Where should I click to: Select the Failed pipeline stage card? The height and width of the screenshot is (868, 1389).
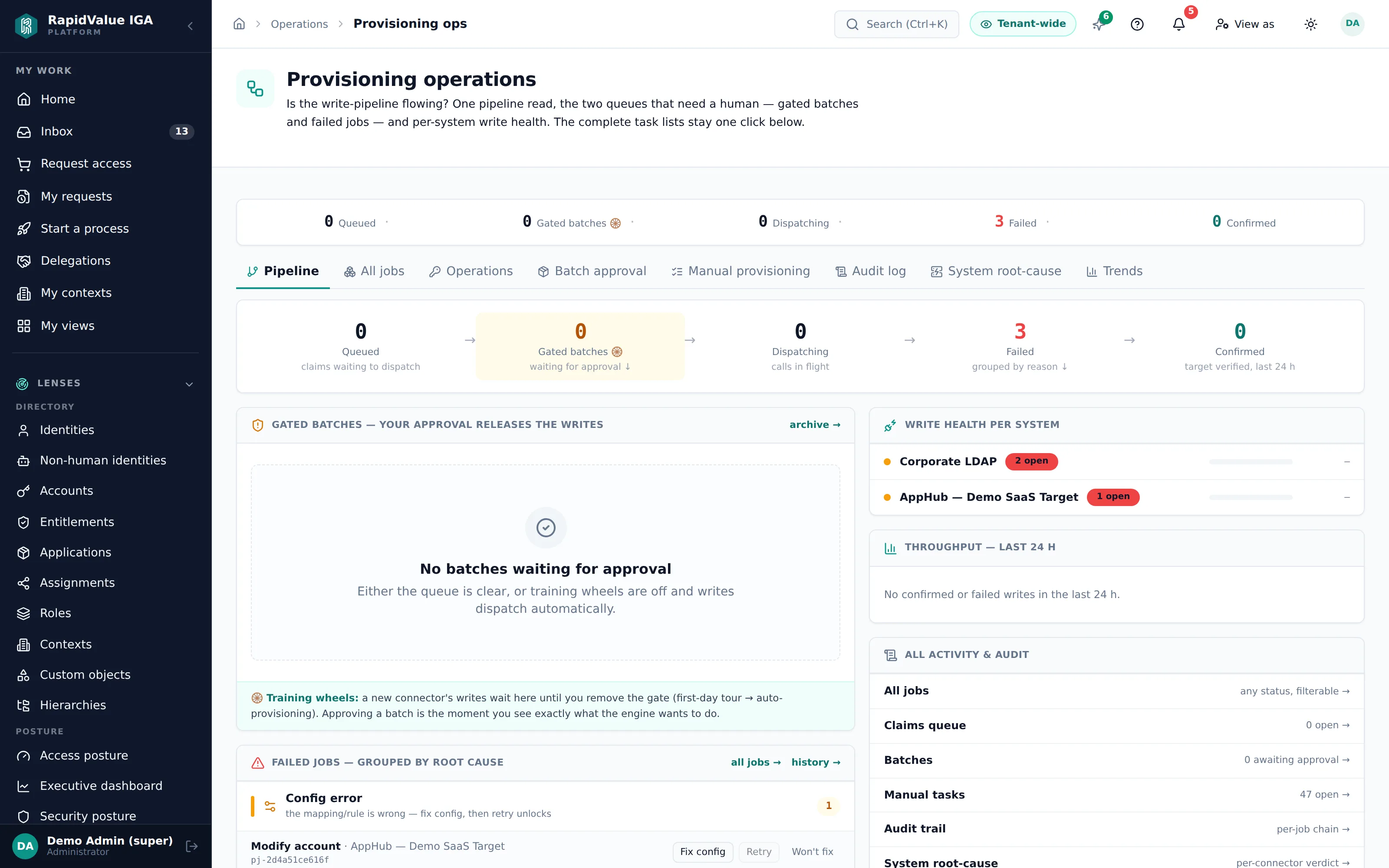tap(1019, 346)
